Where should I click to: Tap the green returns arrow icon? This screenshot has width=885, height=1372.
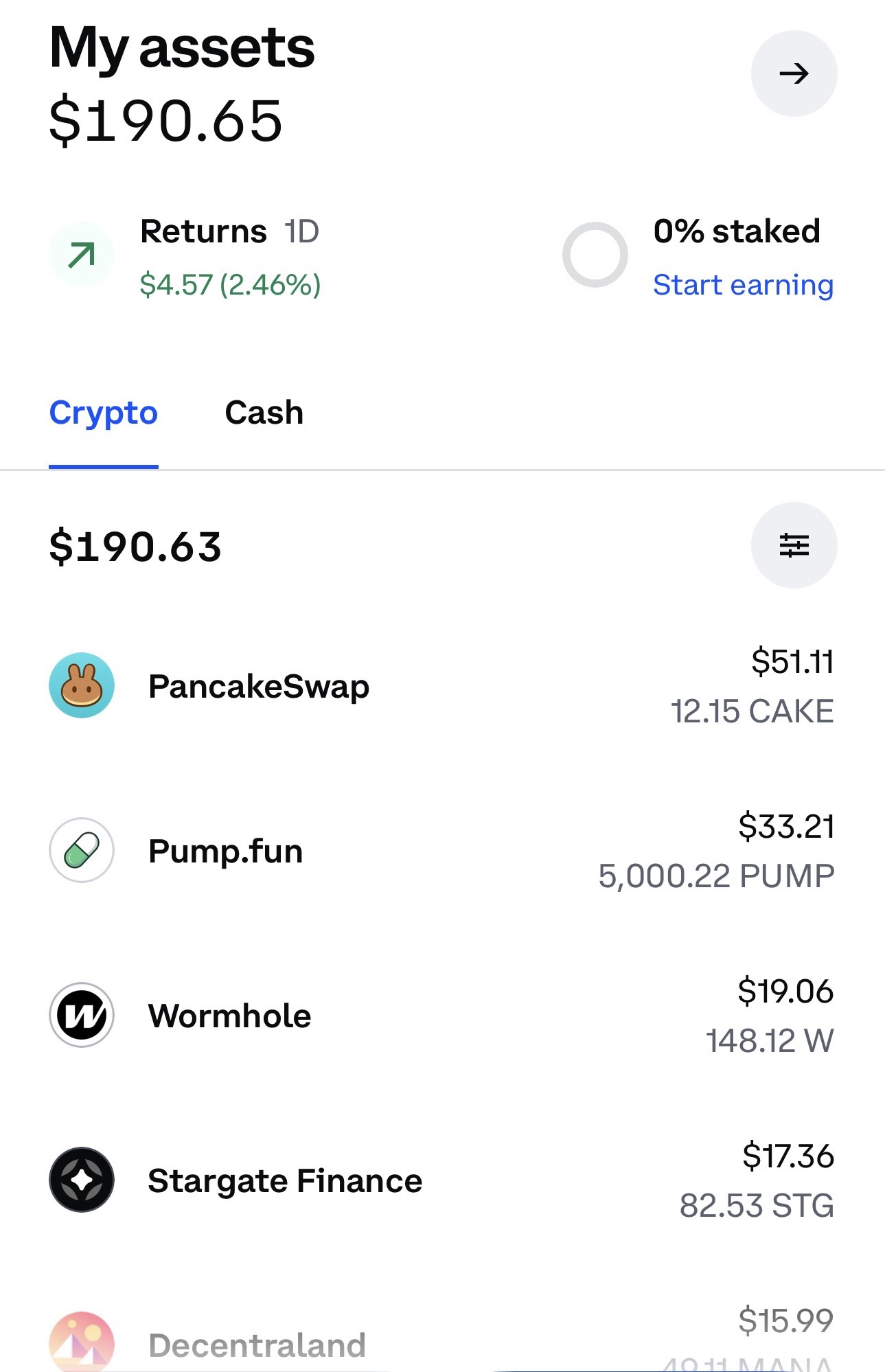[82, 255]
